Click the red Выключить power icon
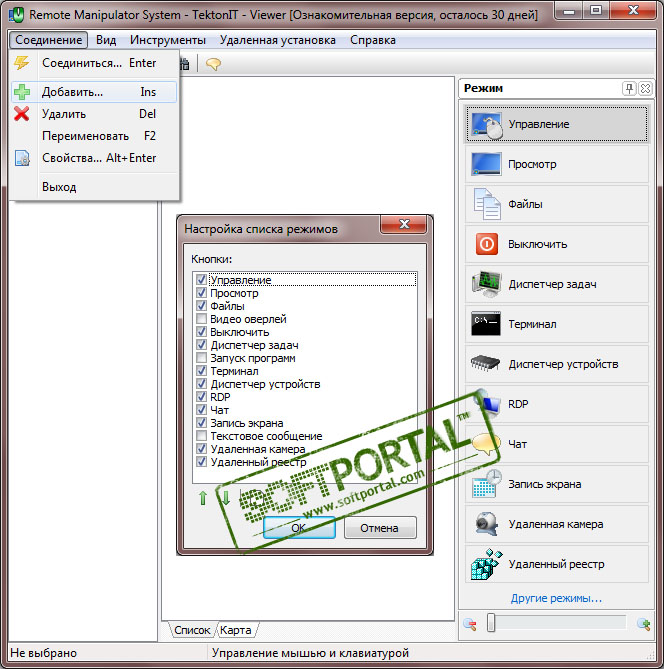 click(486, 244)
